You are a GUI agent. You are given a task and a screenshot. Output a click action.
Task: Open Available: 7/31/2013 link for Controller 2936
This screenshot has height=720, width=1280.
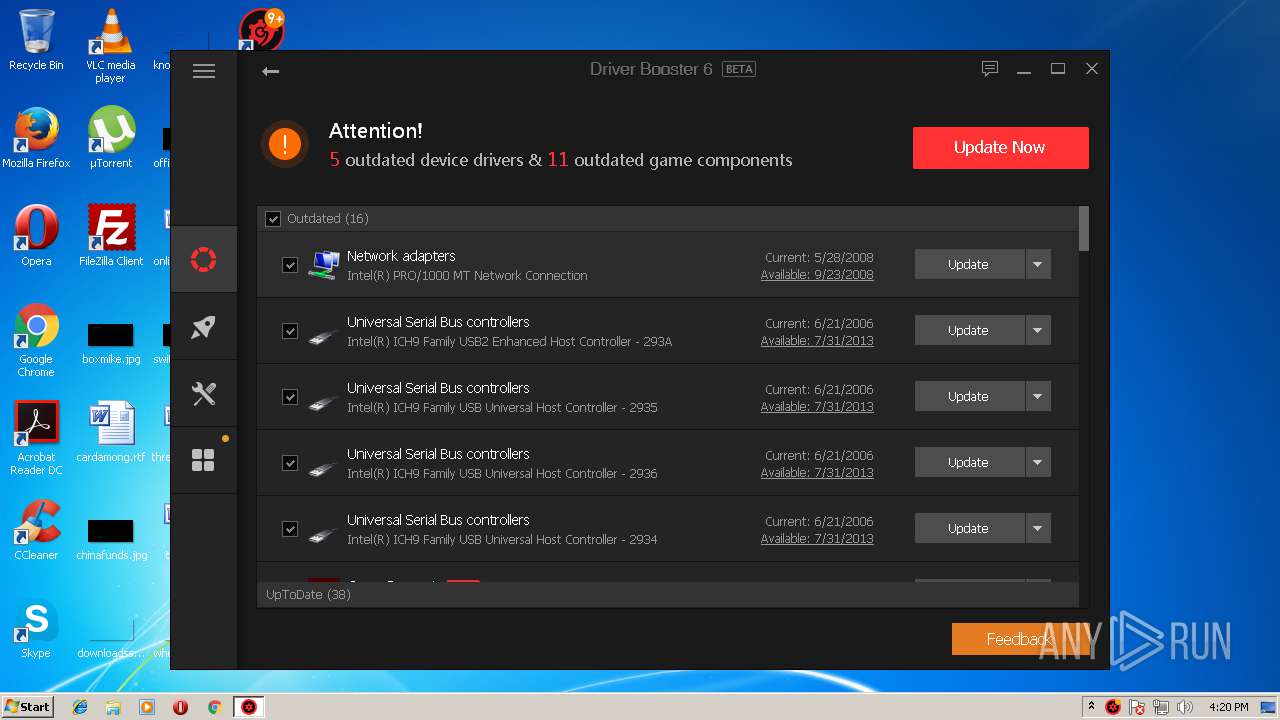pyautogui.click(x=817, y=473)
